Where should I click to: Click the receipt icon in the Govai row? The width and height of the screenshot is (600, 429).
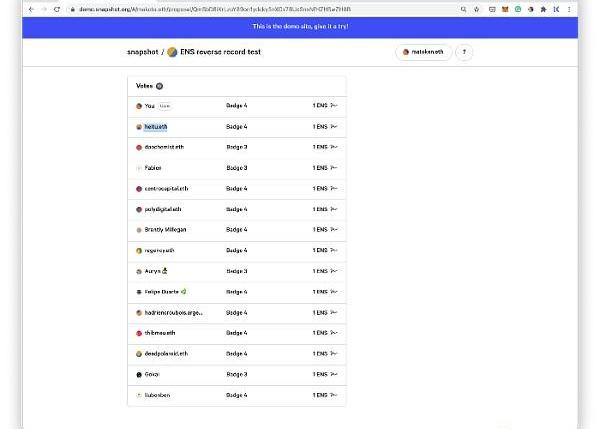point(334,374)
